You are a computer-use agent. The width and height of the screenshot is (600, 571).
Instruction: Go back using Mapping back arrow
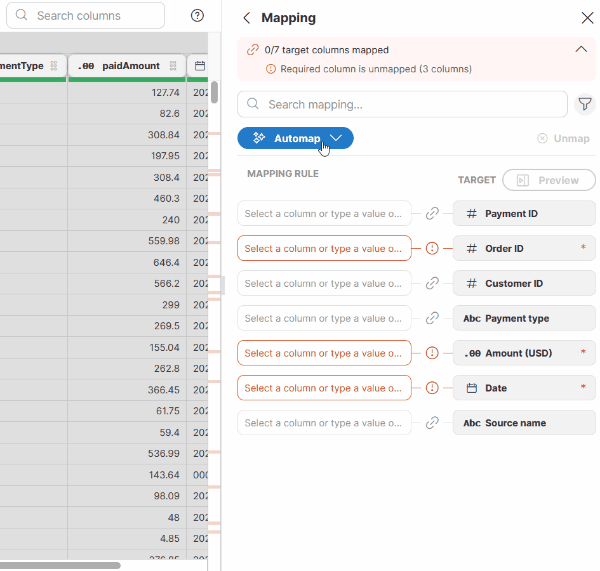point(247,18)
